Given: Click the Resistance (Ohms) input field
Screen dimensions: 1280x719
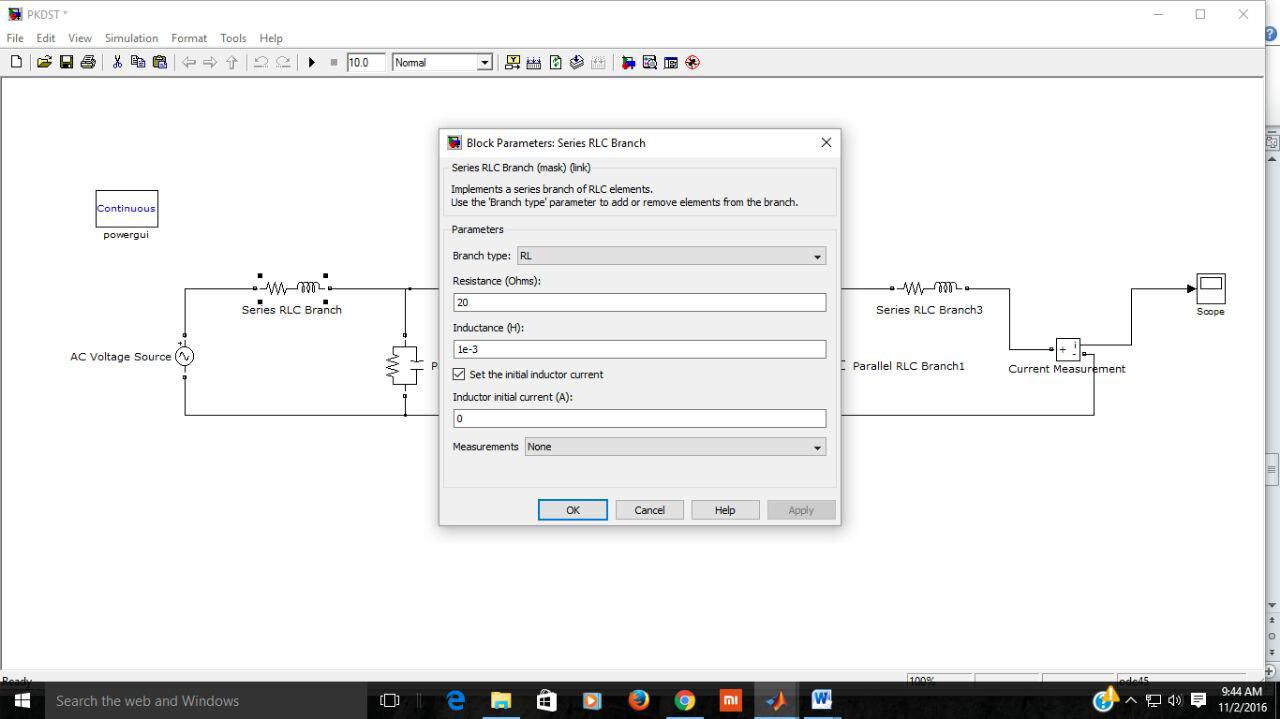Looking at the screenshot, I should 639,302.
